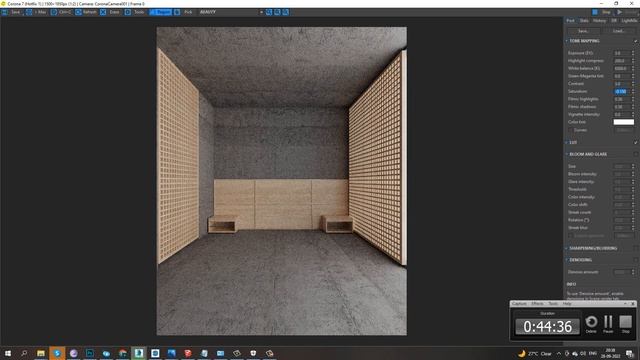
Task: Click the Contrast spinner arrows
Action: click(633, 84)
